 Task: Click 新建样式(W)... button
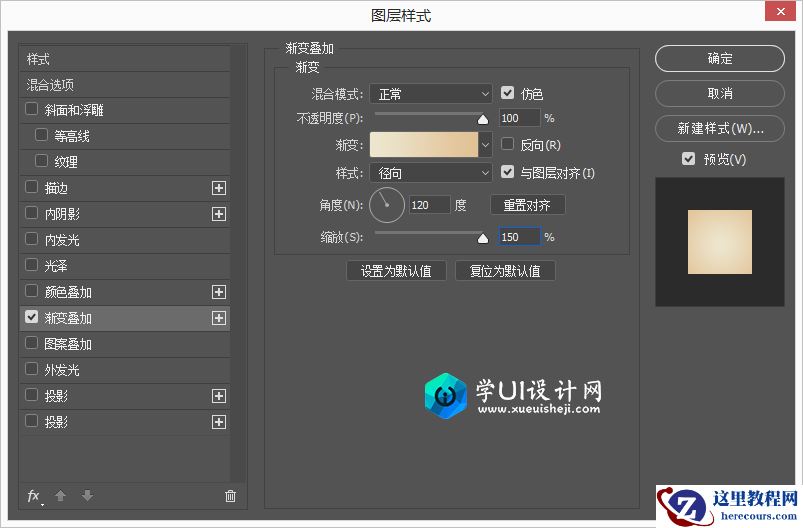pyautogui.click(x=720, y=128)
